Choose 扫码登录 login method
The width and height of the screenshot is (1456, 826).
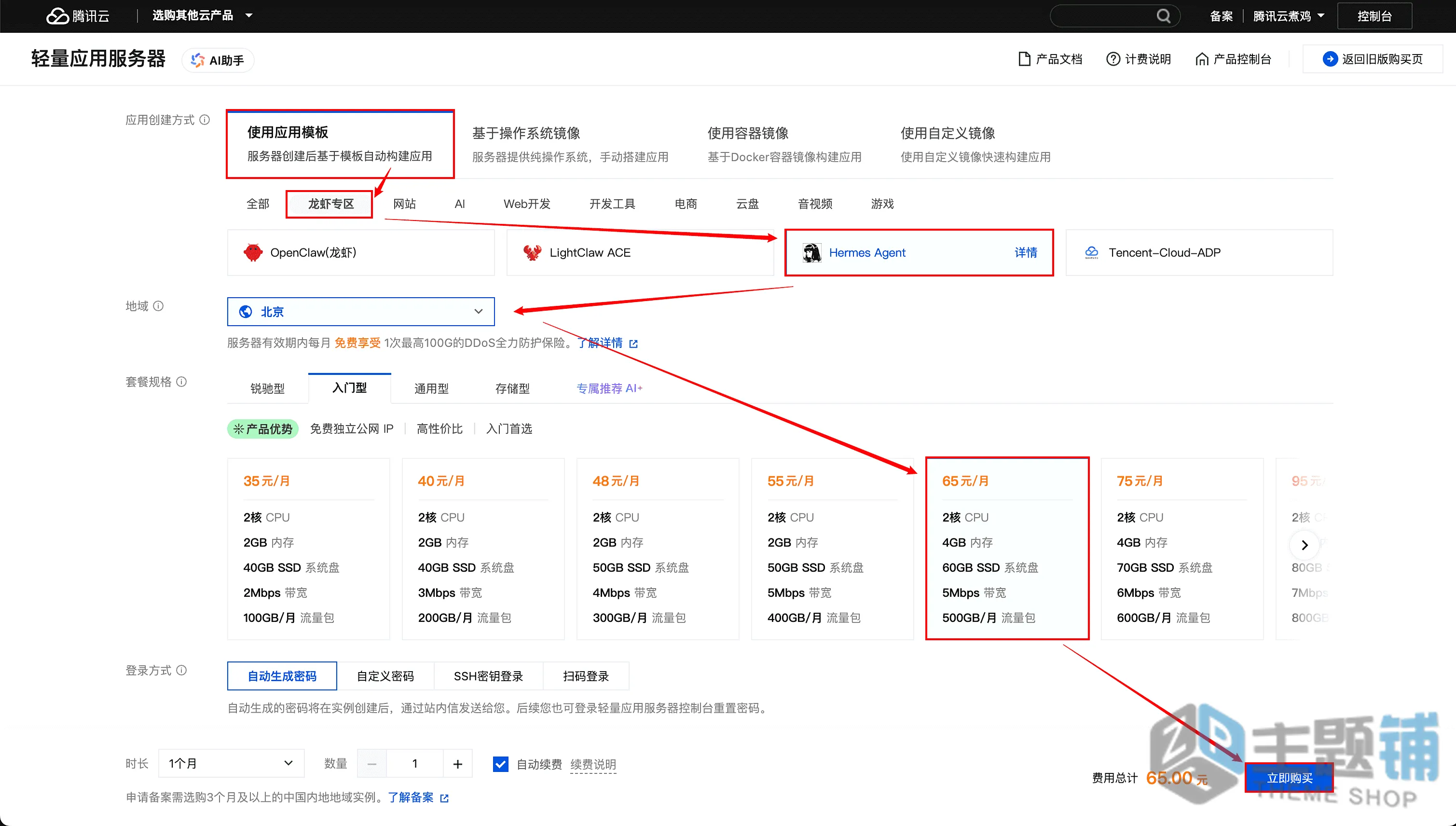click(x=586, y=675)
